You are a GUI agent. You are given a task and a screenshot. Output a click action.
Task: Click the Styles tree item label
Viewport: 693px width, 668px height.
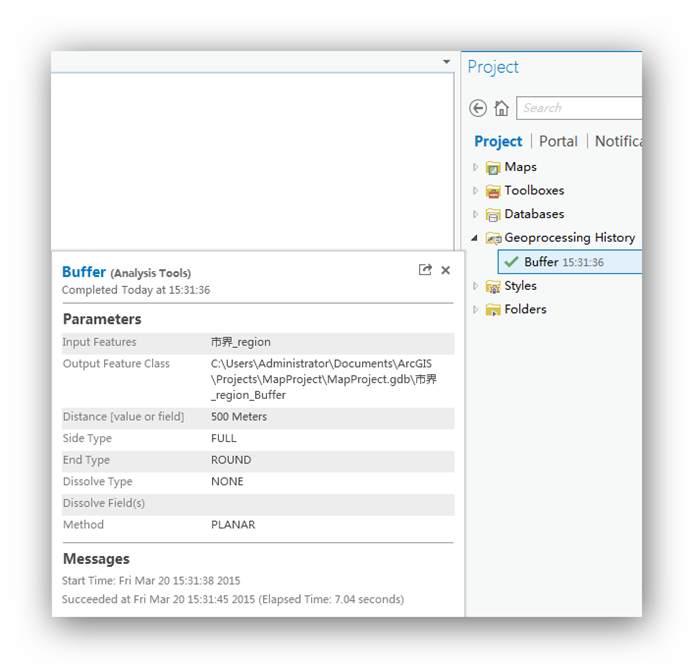click(x=521, y=286)
